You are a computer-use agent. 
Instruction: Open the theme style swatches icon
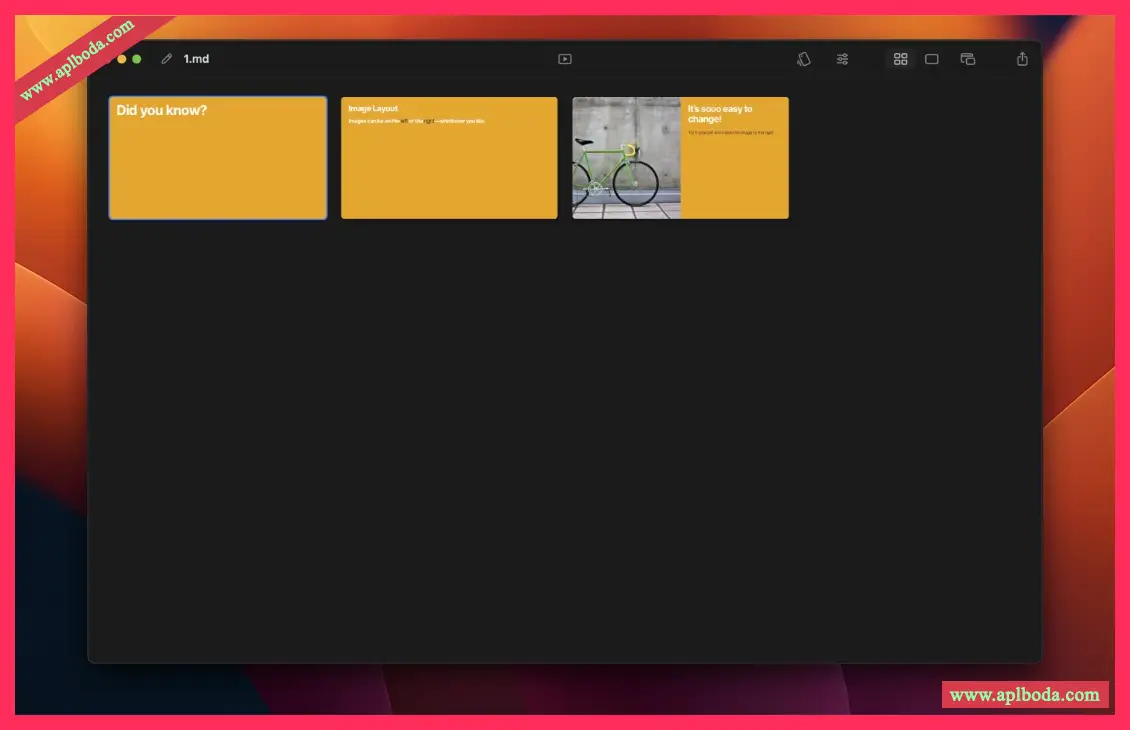[803, 59]
